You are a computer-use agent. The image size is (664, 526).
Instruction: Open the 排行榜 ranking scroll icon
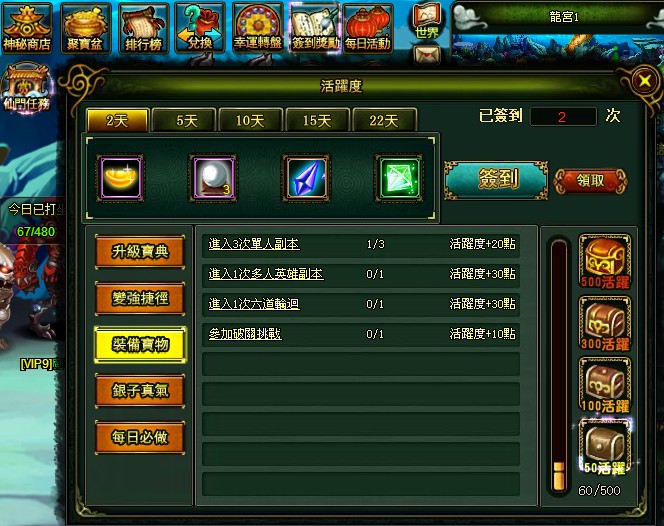coord(143,28)
